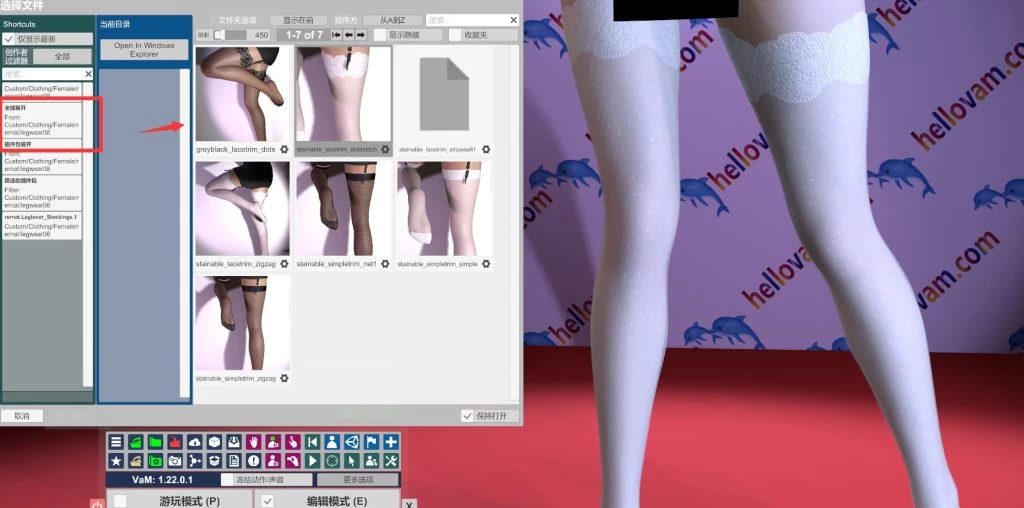
Task: Click the star favorites icon in toolbar
Action: [x=116, y=461]
